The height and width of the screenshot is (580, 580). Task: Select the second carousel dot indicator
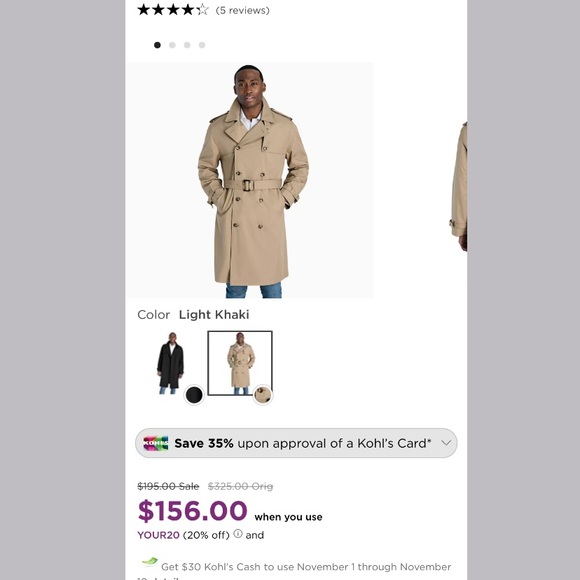point(172,45)
